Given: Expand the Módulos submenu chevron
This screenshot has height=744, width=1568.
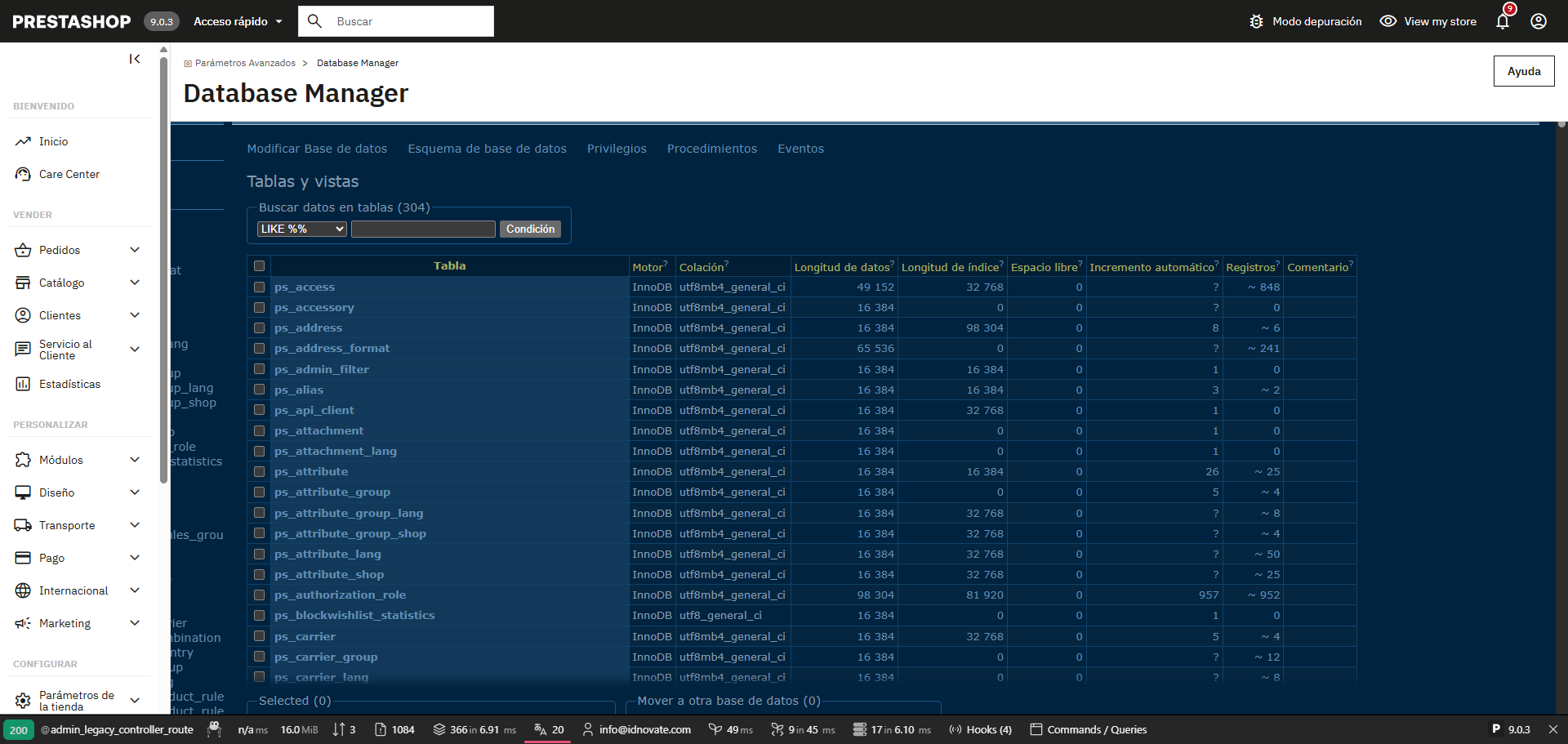Looking at the screenshot, I should coord(135,460).
